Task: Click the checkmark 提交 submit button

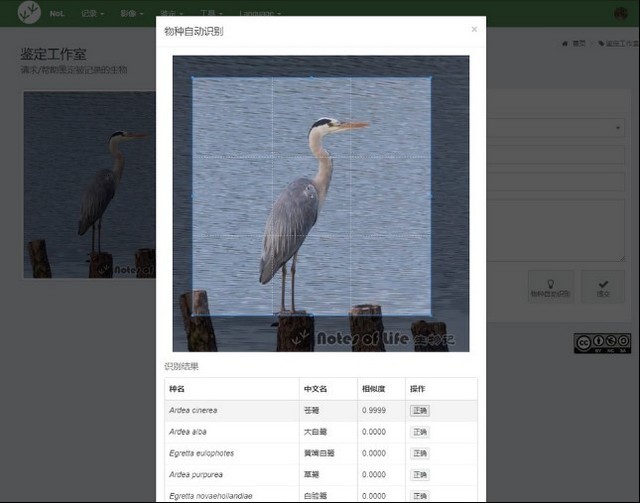Action: 603,287
